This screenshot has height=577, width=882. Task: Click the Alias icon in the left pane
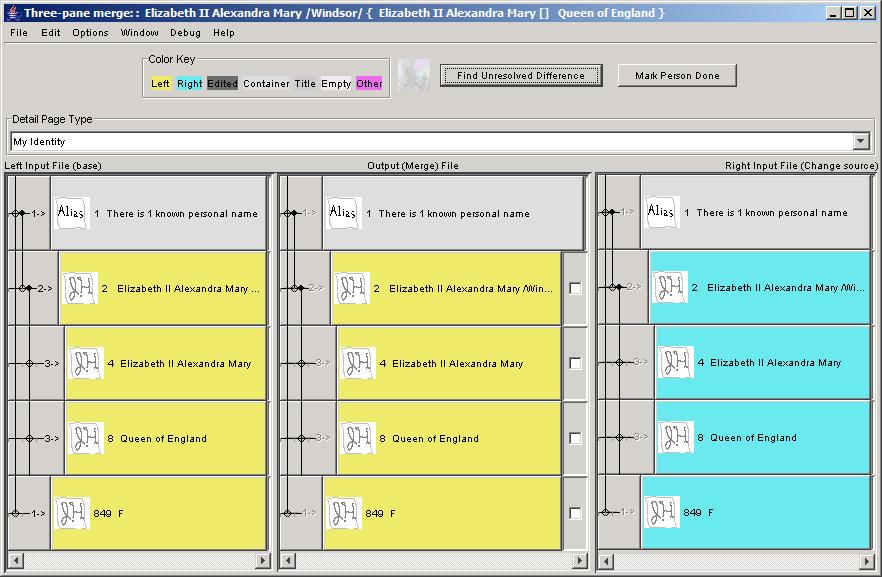pyautogui.click(x=72, y=213)
